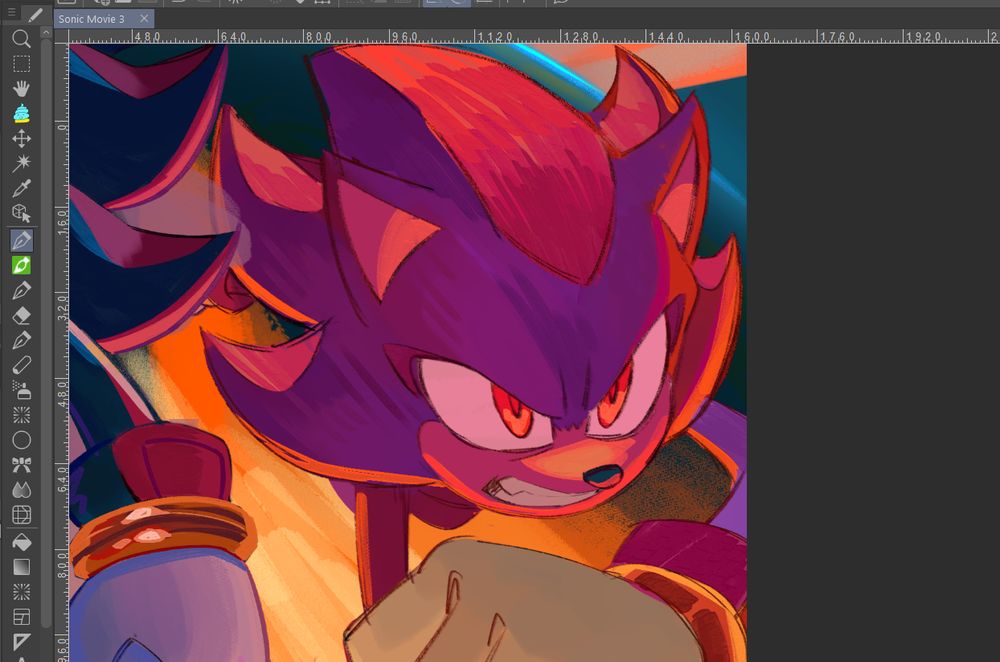Select the ribbon bow tool icon
Screen dimensions: 1000x662
pyautogui.click(x=21, y=465)
